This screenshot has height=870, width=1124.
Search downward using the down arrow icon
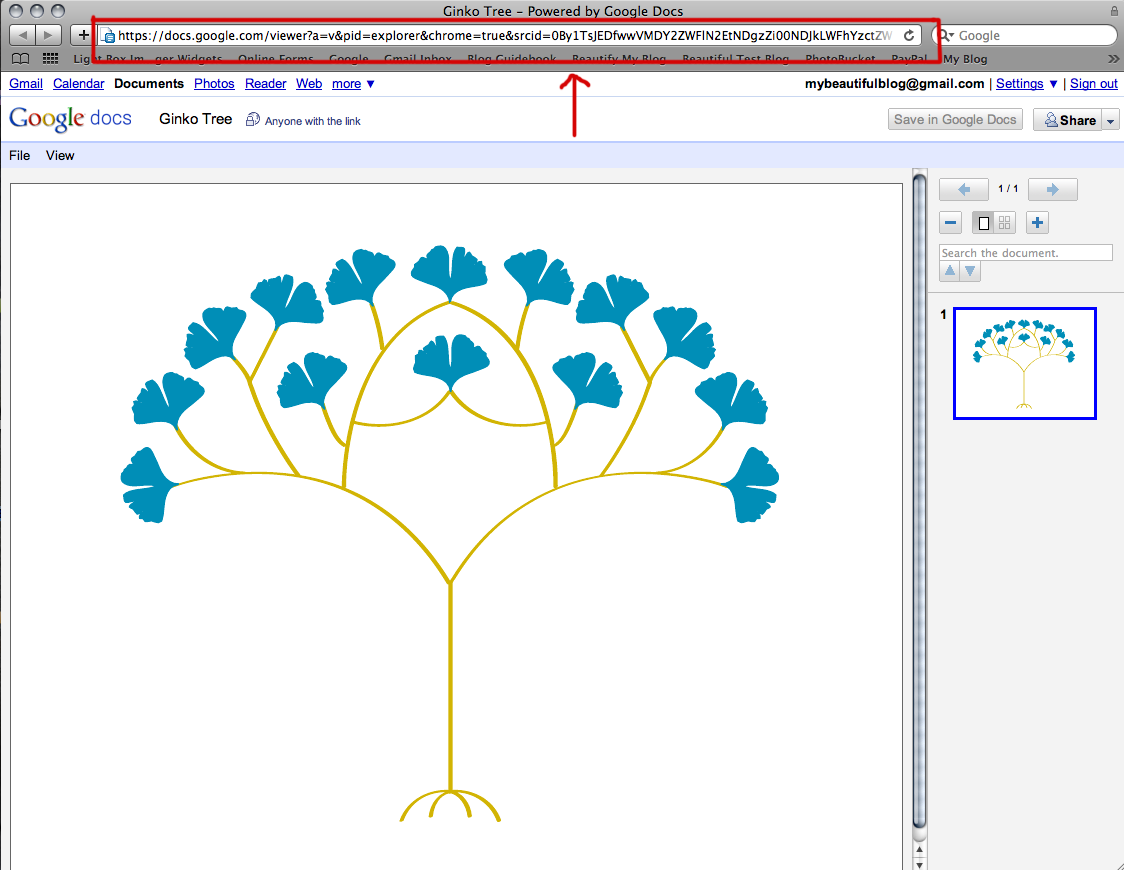tap(969, 271)
